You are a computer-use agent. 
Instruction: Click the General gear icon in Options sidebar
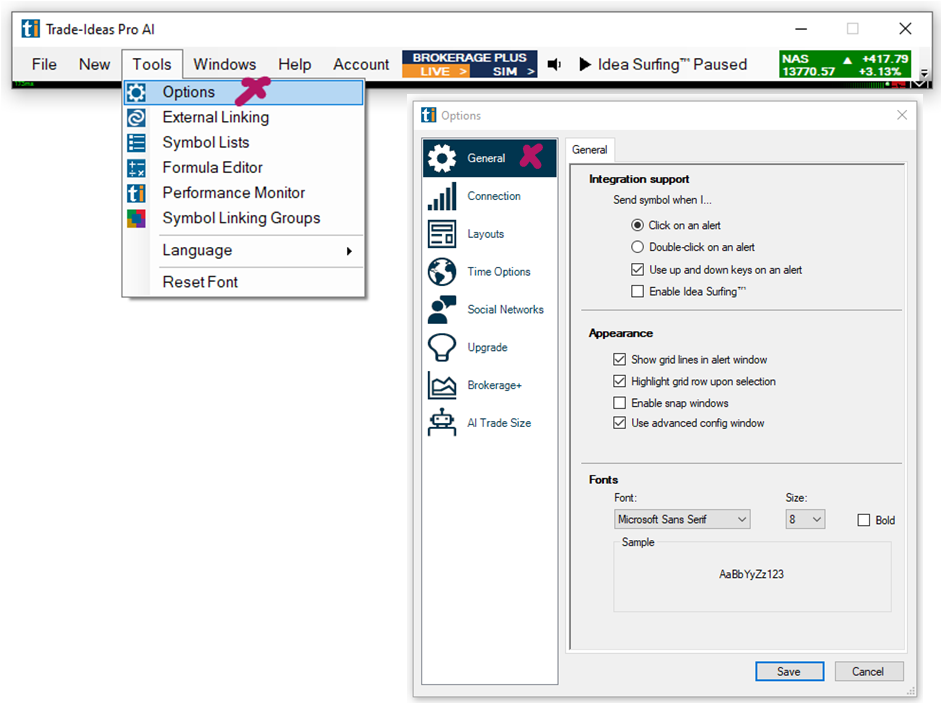442,158
